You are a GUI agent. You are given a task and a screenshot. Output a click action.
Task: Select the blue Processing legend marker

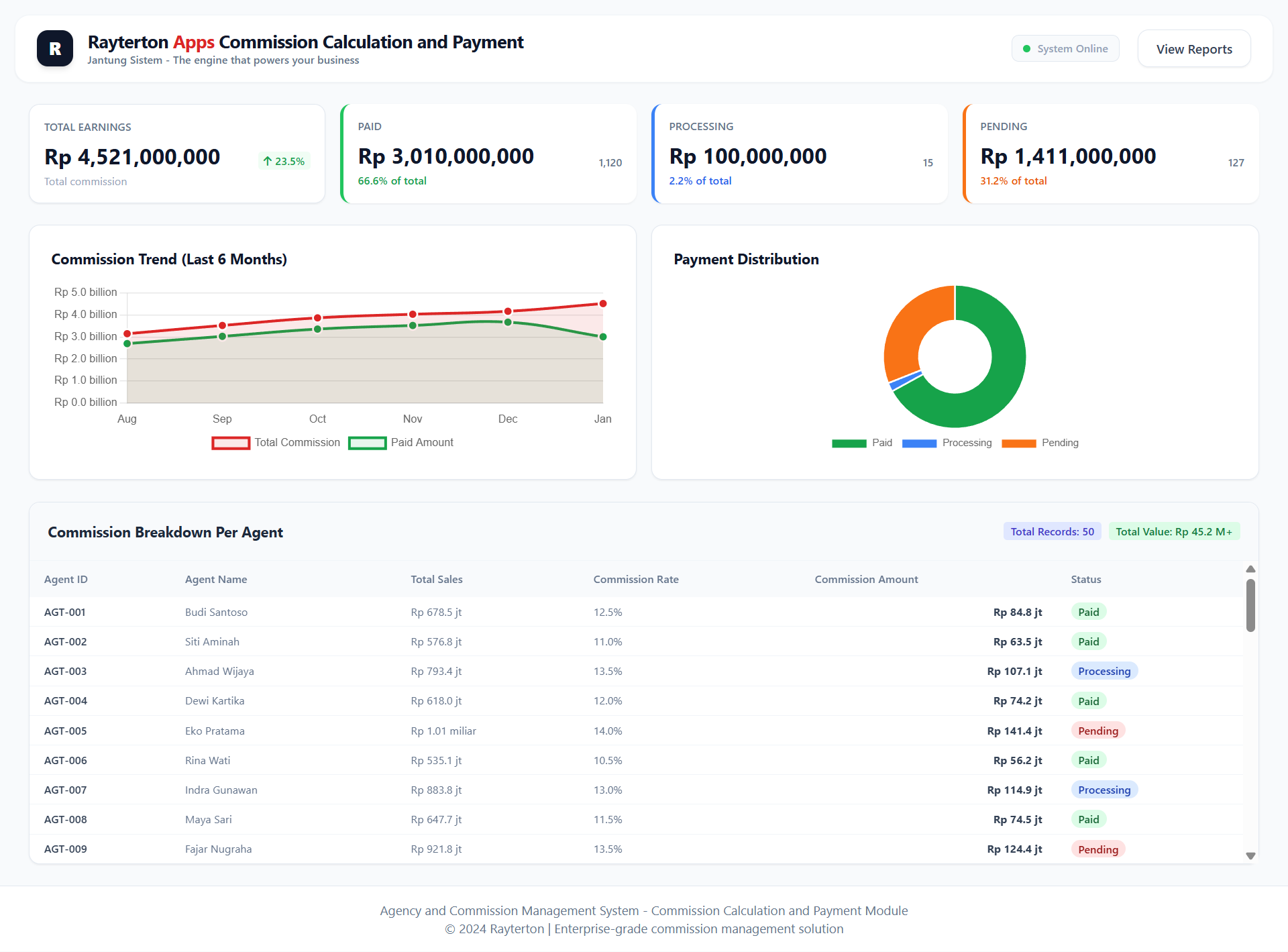[x=919, y=443]
